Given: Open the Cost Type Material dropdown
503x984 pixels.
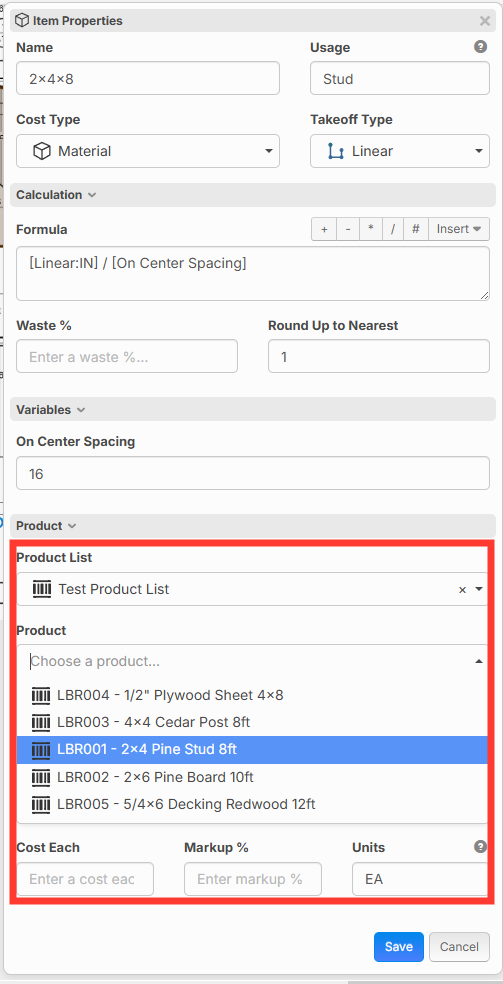Looking at the screenshot, I should click(x=148, y=151).
